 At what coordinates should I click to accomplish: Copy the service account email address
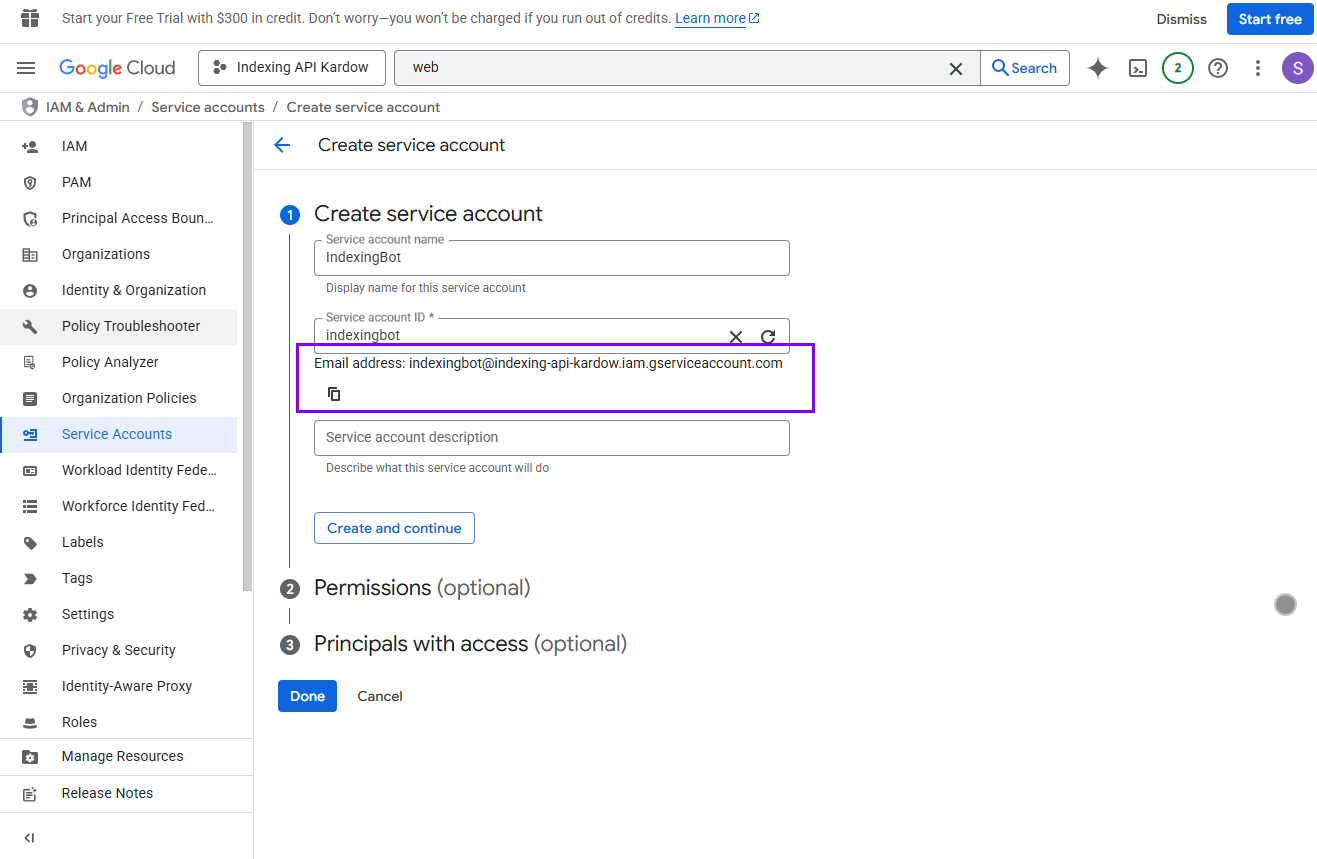click(335, 394)
